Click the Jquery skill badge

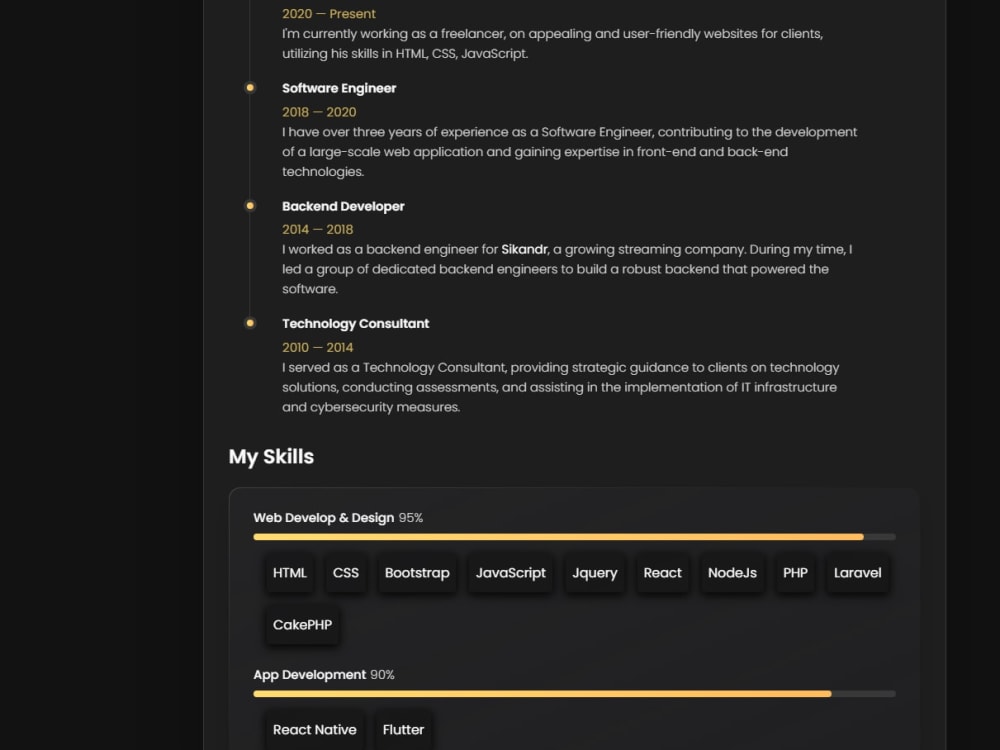pyautogui.click(x=594, y=573)
